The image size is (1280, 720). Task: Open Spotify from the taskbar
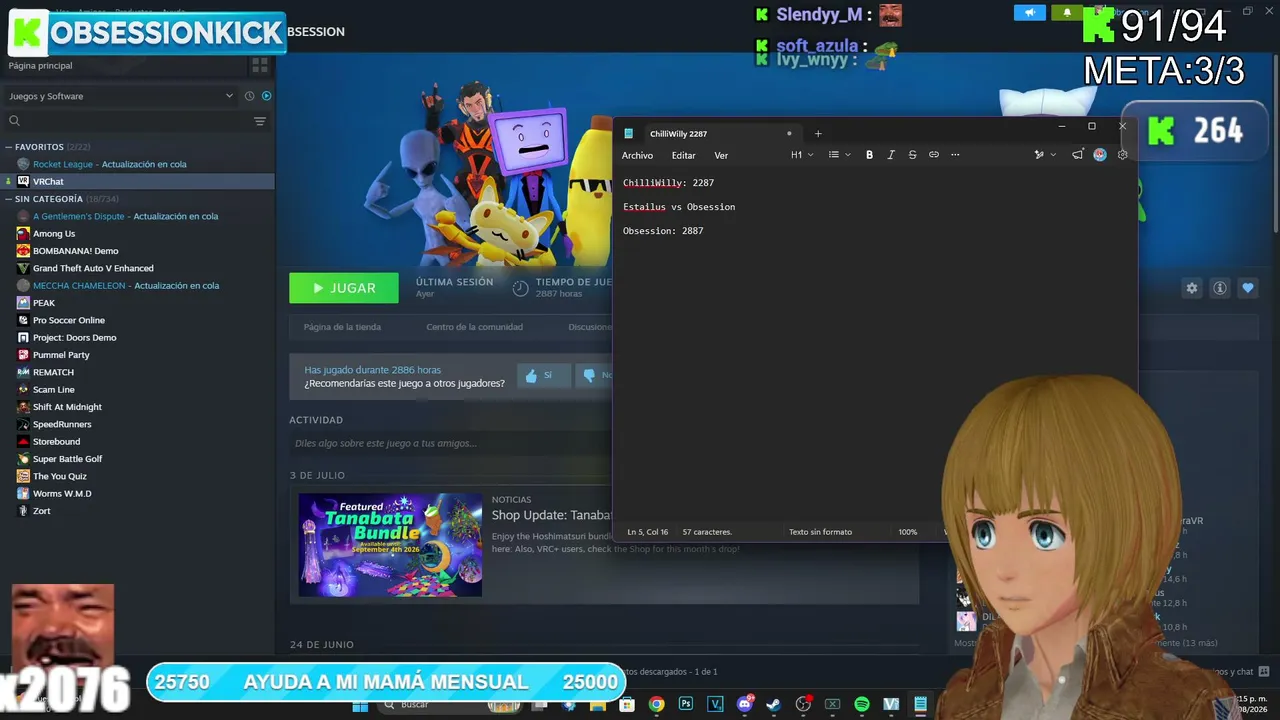862,704
